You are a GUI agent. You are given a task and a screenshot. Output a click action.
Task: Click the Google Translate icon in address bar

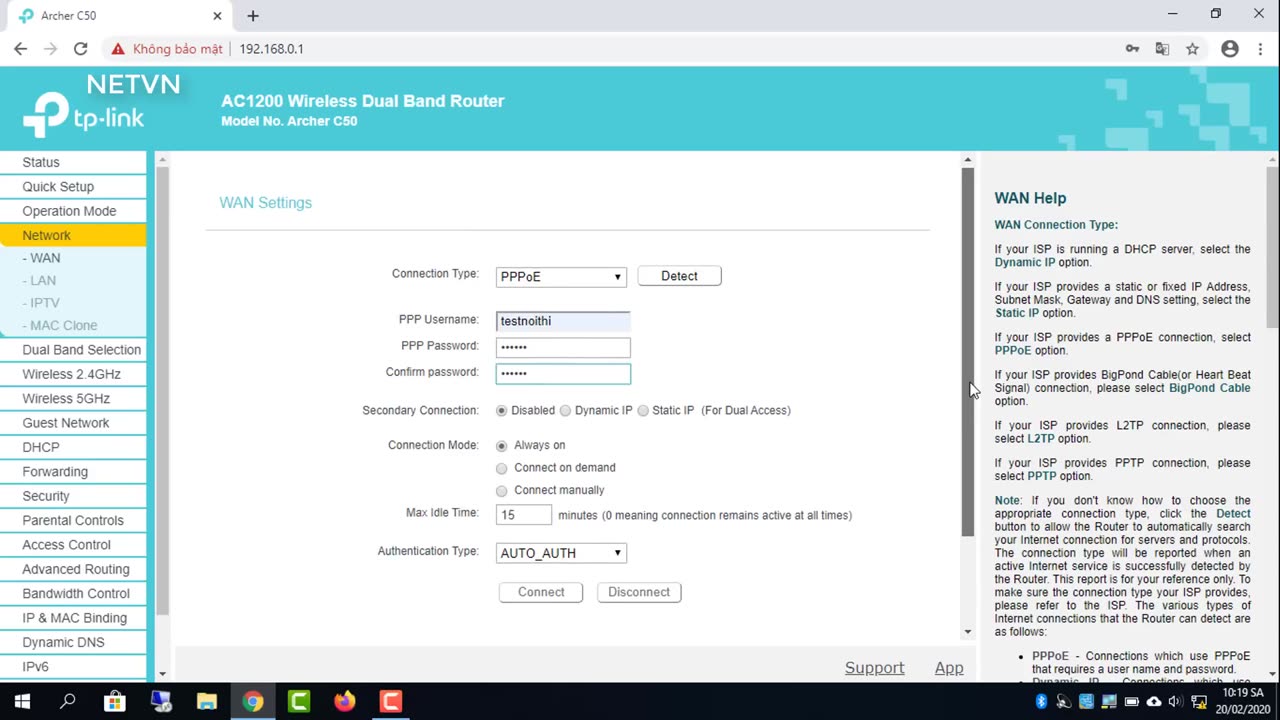[1162, 48]
